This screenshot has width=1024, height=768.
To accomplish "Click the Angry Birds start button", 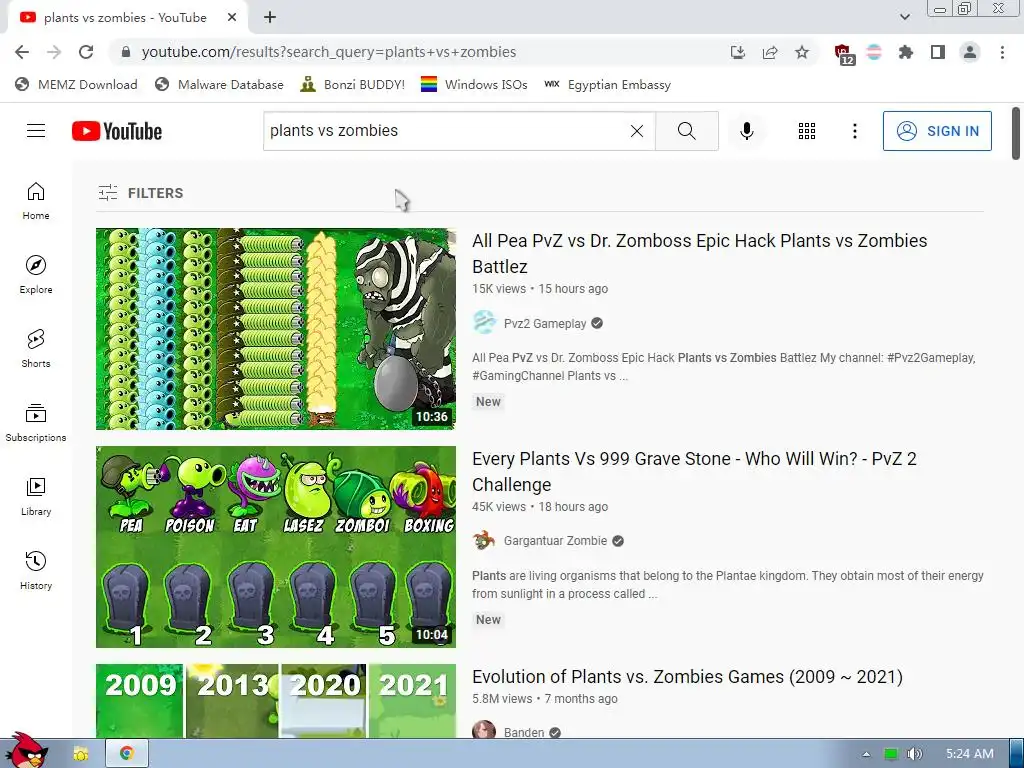I will pos(25,751).
